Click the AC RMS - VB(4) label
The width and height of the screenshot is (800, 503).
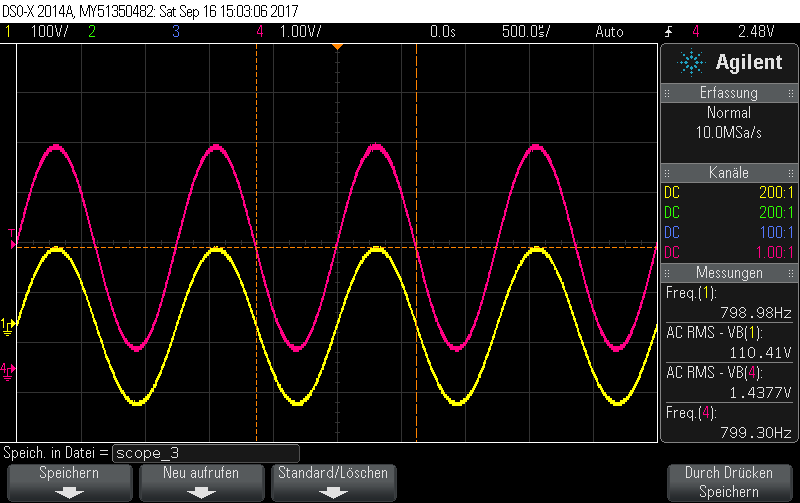[x=714, y=372]
